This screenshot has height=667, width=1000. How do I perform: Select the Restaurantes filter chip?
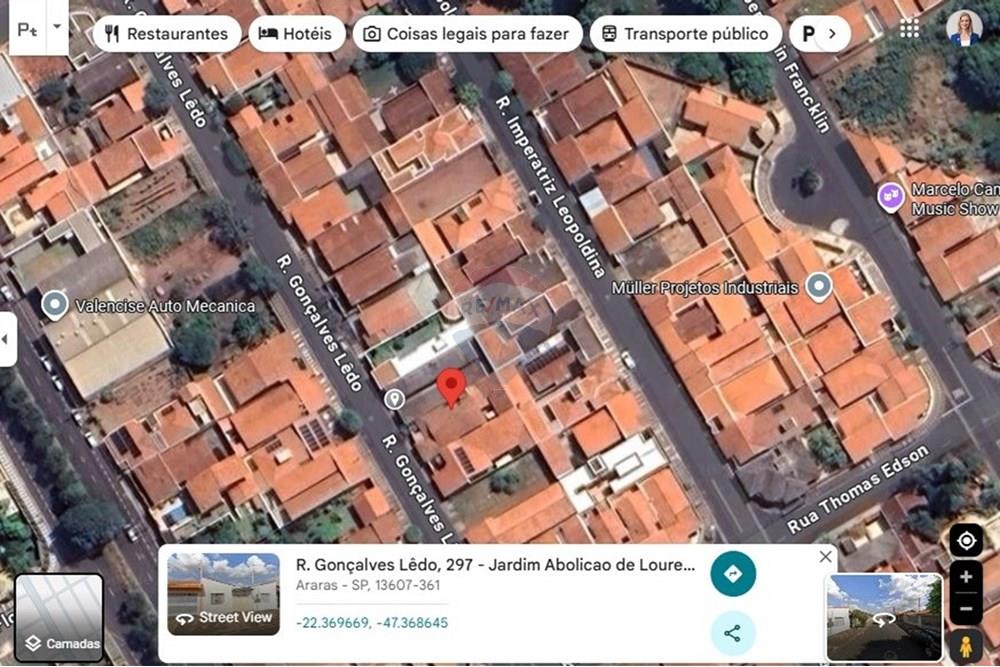coord(167,33)
